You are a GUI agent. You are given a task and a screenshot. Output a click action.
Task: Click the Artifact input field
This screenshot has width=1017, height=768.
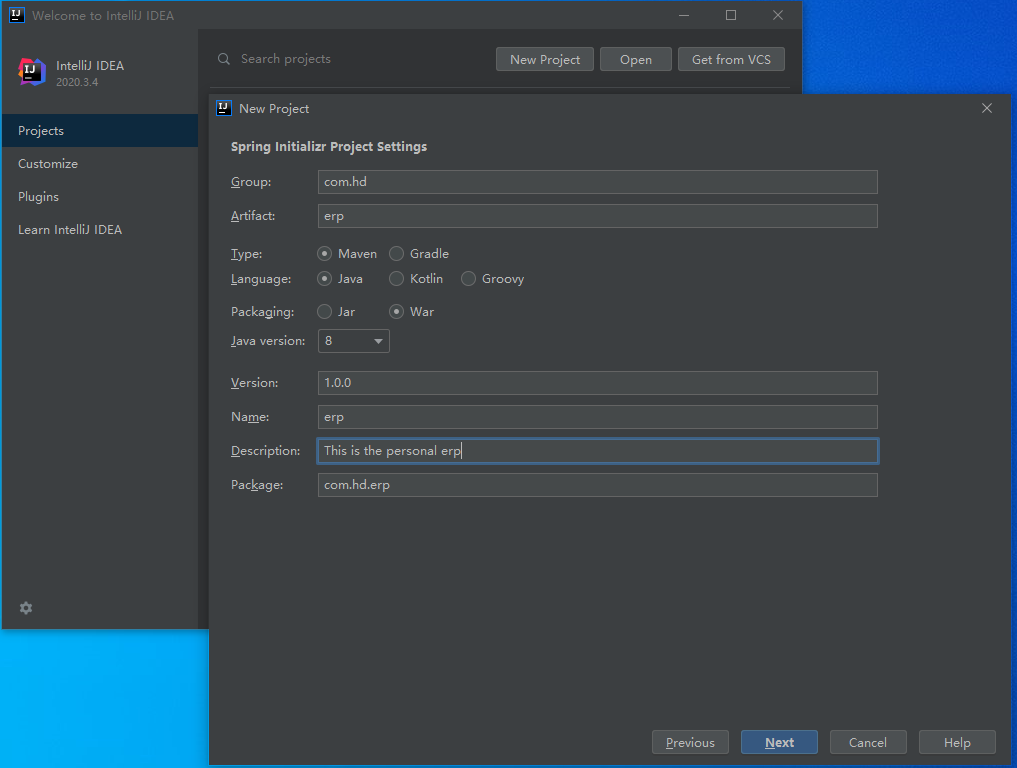[597, 216]
